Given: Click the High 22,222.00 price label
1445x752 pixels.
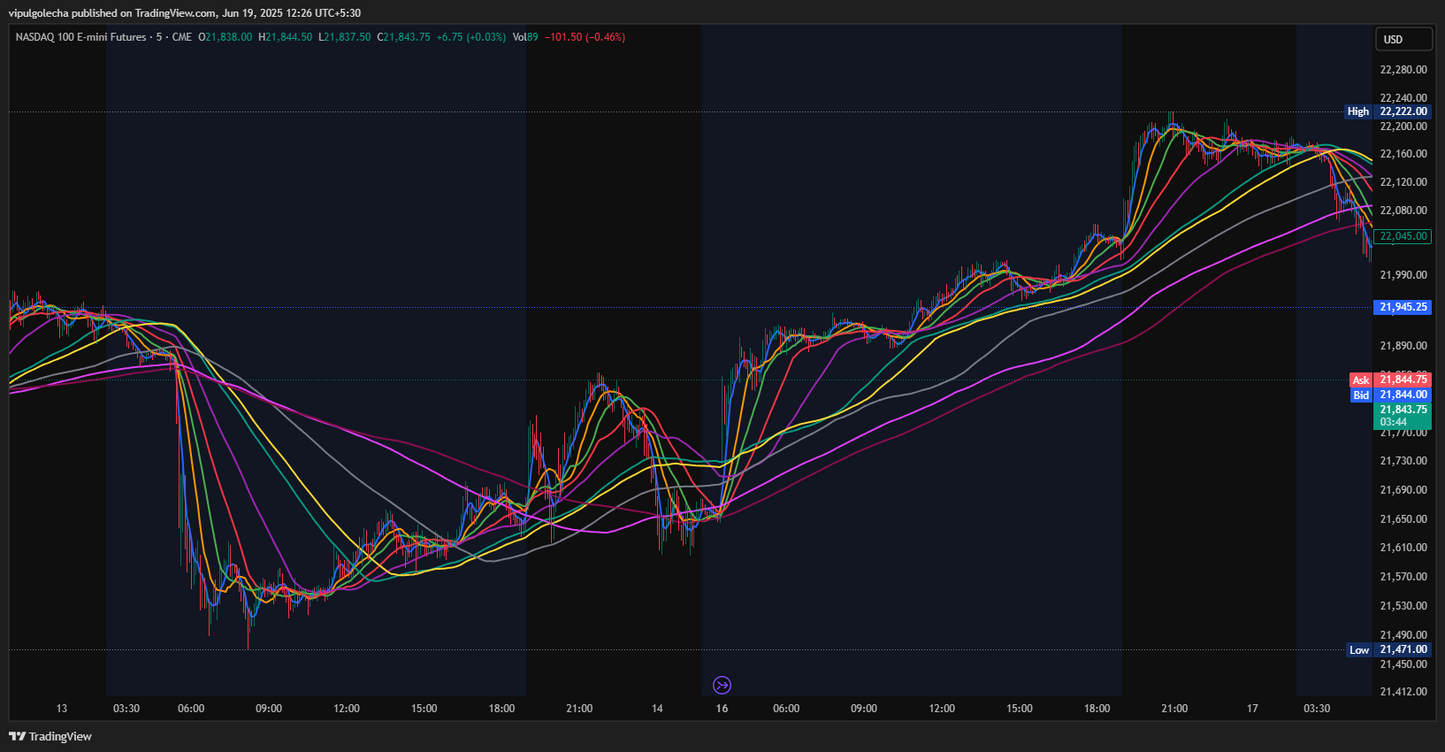Looking at the screenshot, I should 1388,111.
